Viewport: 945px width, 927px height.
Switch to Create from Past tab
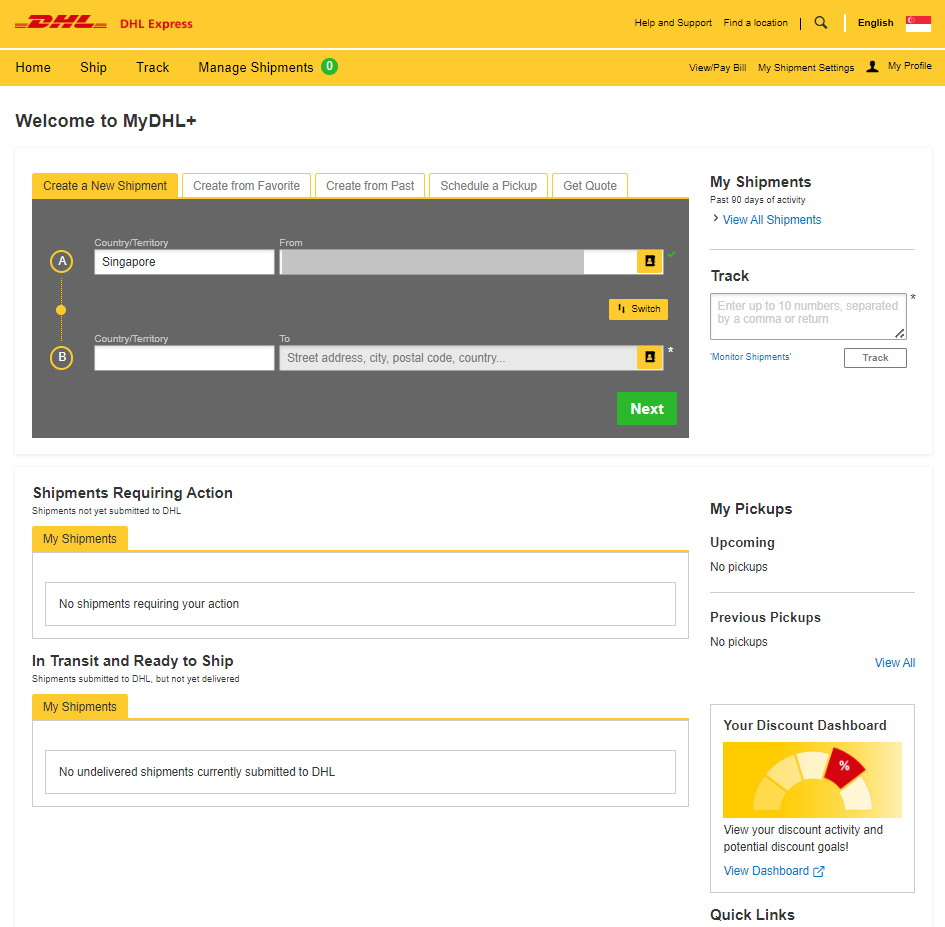pyautogui.click(x=370, y=186)
